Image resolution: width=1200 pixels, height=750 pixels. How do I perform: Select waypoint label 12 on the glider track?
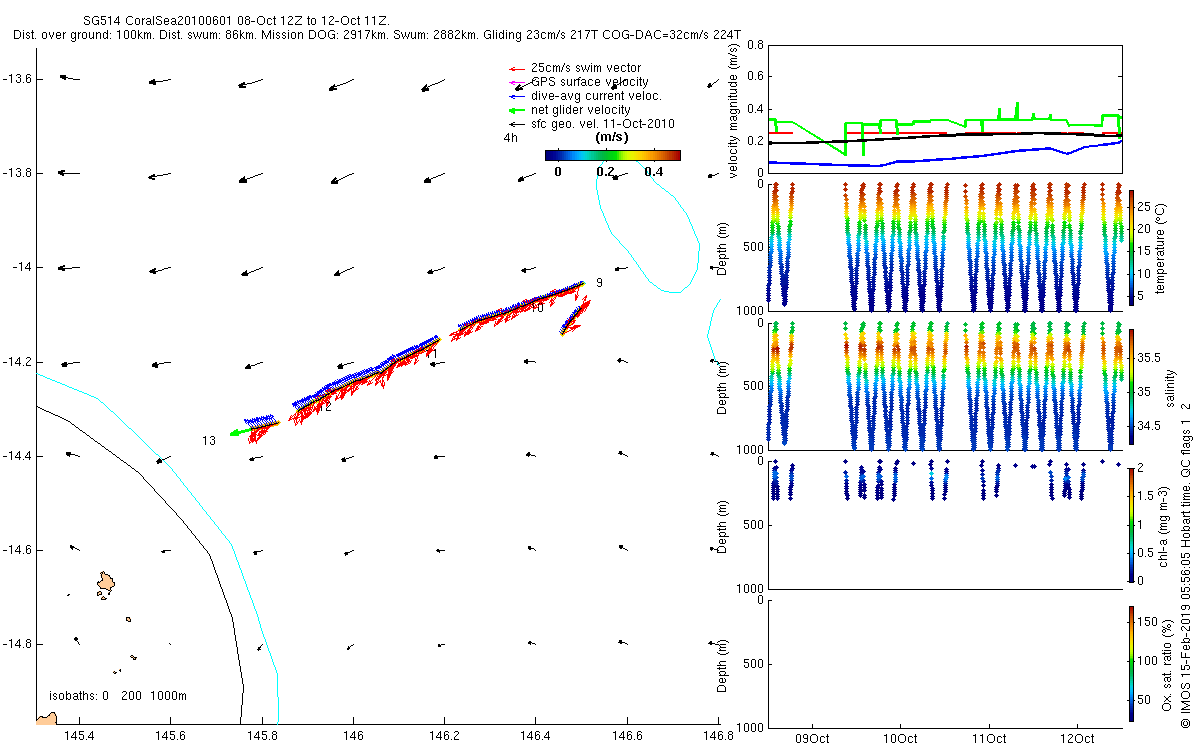(324, 407)
